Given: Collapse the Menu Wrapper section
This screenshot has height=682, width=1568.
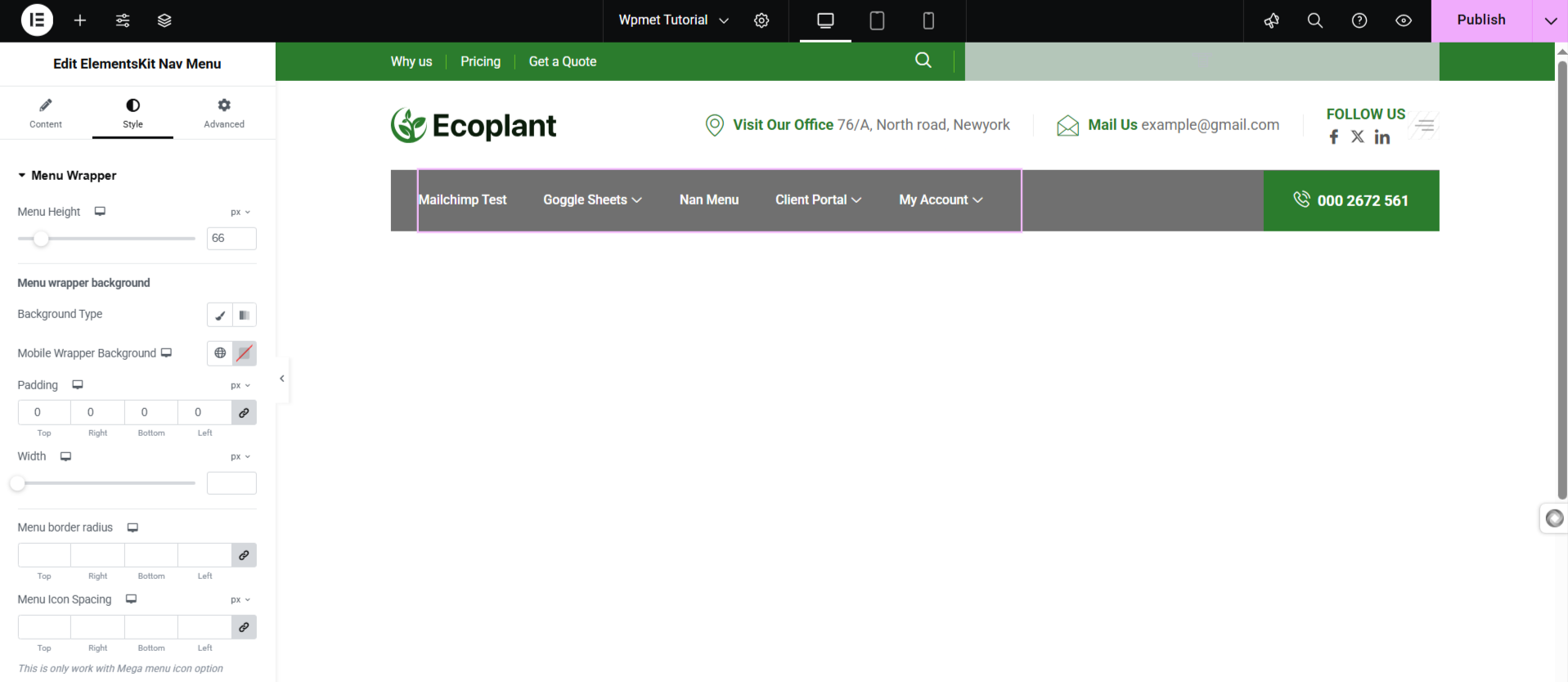Looking at the screenshot, I should pos(22,176).
